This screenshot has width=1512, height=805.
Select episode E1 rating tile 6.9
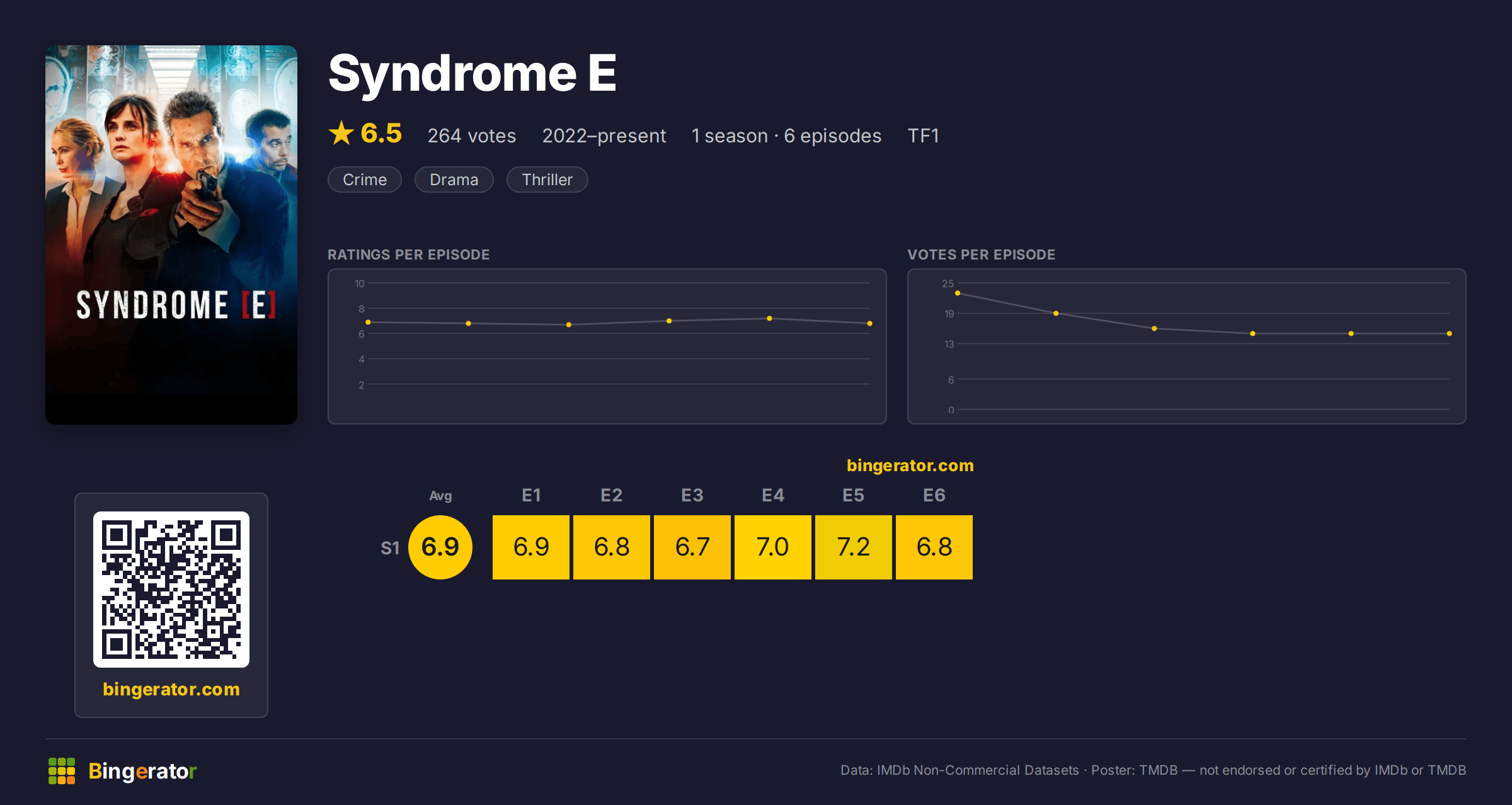tap(531, 547)
